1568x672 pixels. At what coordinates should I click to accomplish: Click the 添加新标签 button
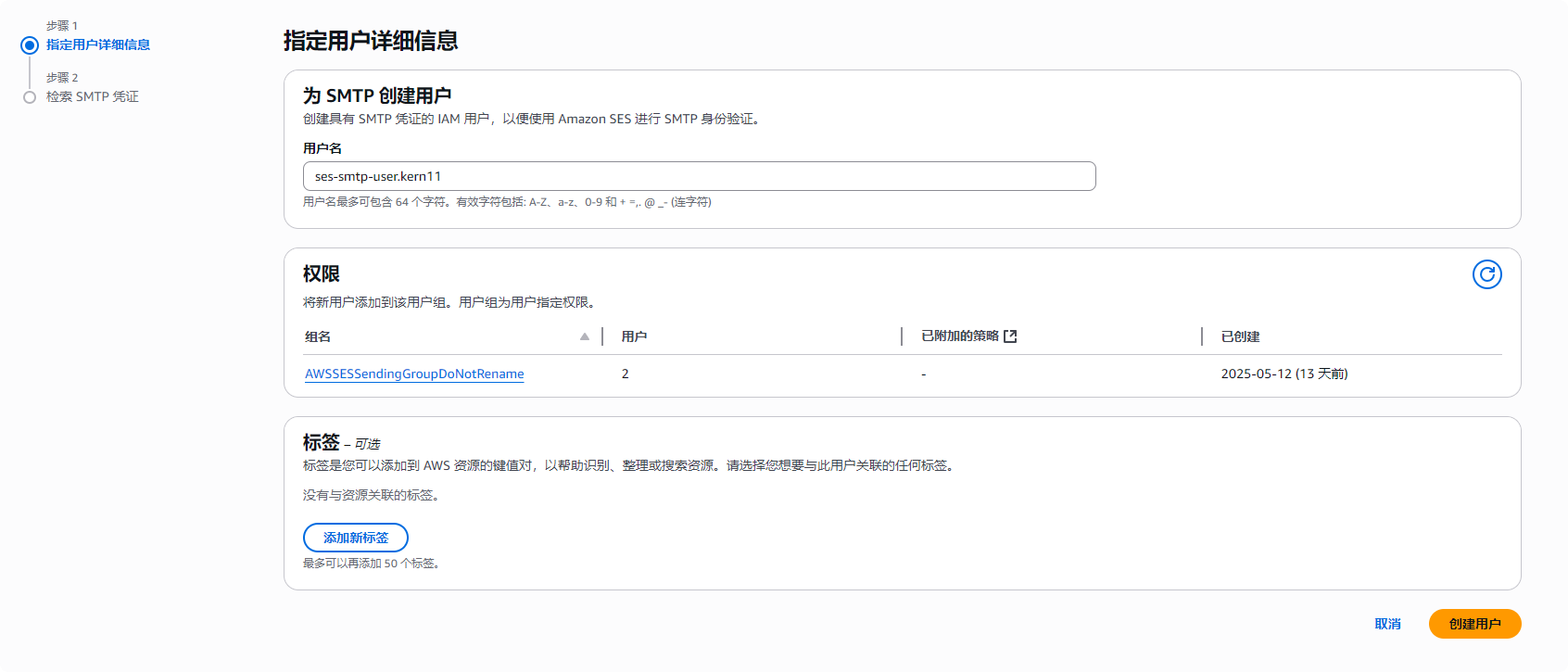(x=356, y=538)
